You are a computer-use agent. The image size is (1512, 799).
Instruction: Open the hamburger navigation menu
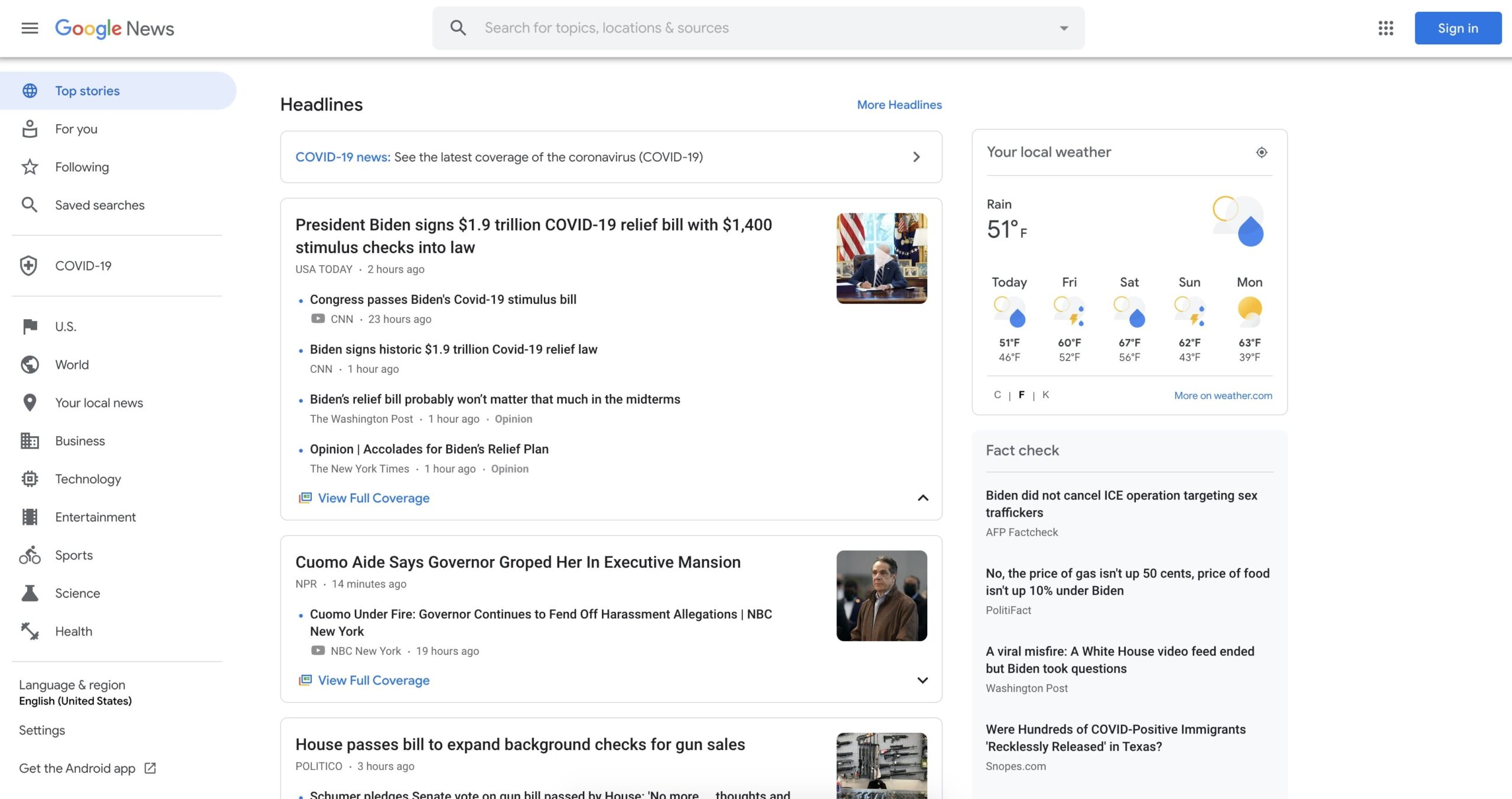coord(29,28)
